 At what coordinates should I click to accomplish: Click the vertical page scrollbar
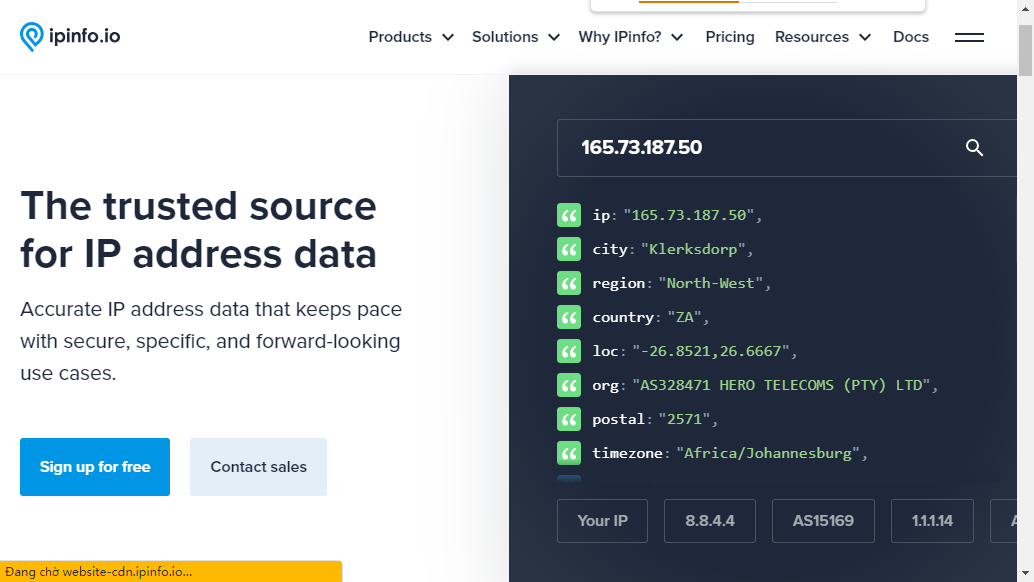coord(1025,300)
